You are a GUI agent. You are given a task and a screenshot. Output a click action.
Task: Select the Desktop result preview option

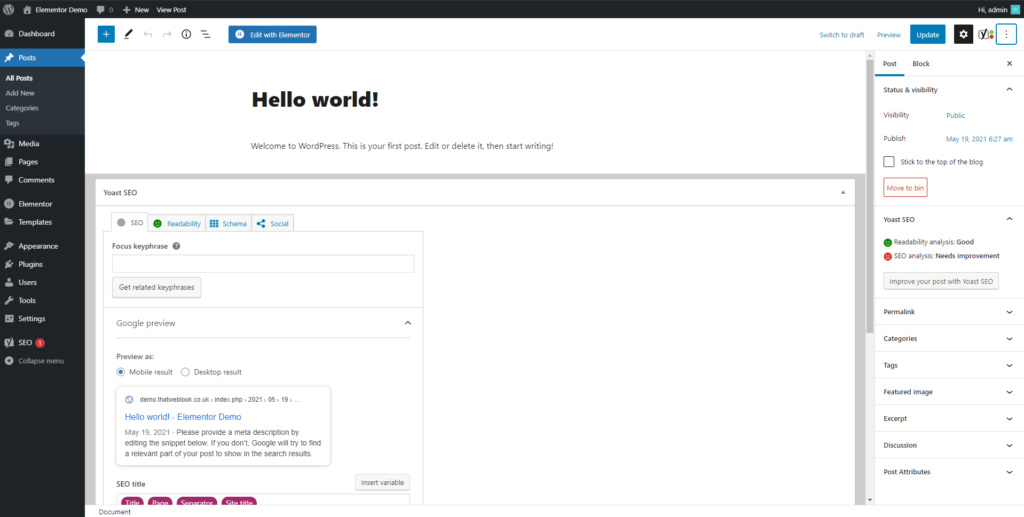pyautogui.click(x=185, y=372)
